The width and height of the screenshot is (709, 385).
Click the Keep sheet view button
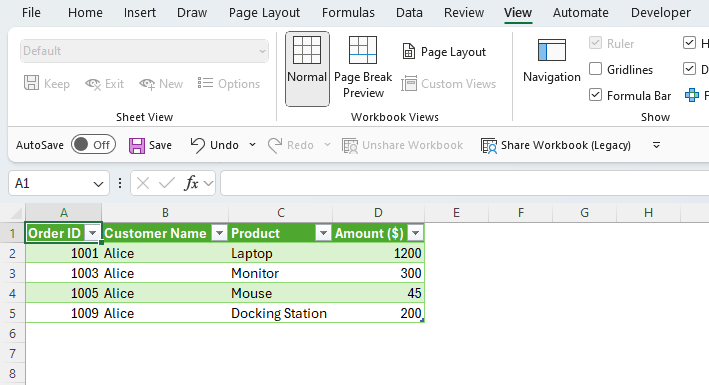47,84
